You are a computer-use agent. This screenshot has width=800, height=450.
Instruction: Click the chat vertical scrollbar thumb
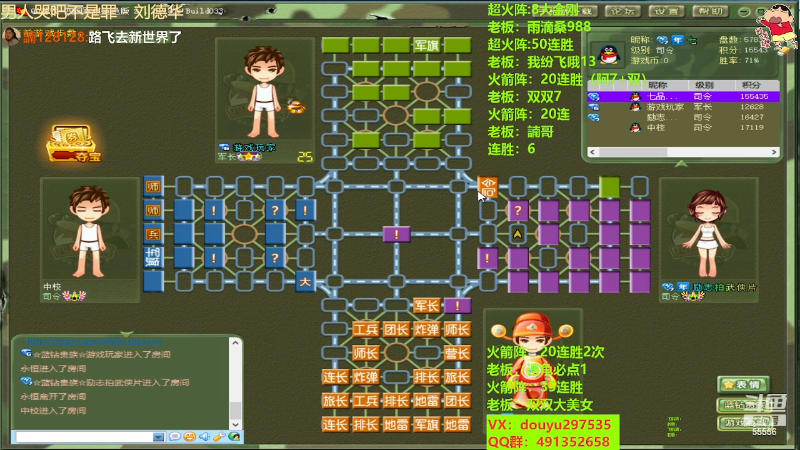(235, 410)
